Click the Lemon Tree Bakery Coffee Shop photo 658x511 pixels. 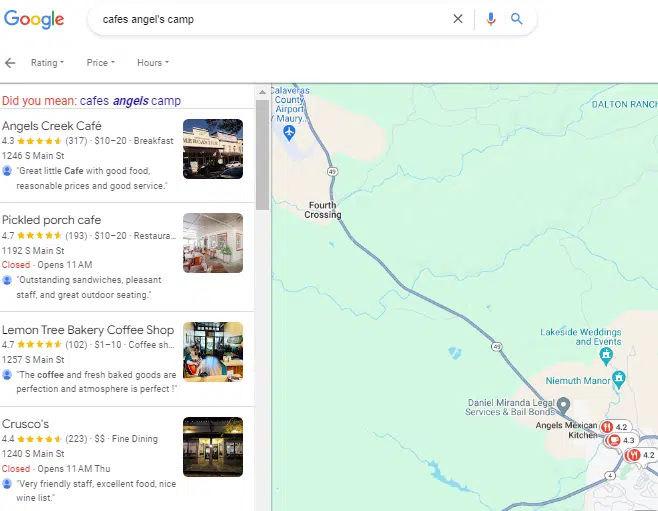[x=213, y=352]
